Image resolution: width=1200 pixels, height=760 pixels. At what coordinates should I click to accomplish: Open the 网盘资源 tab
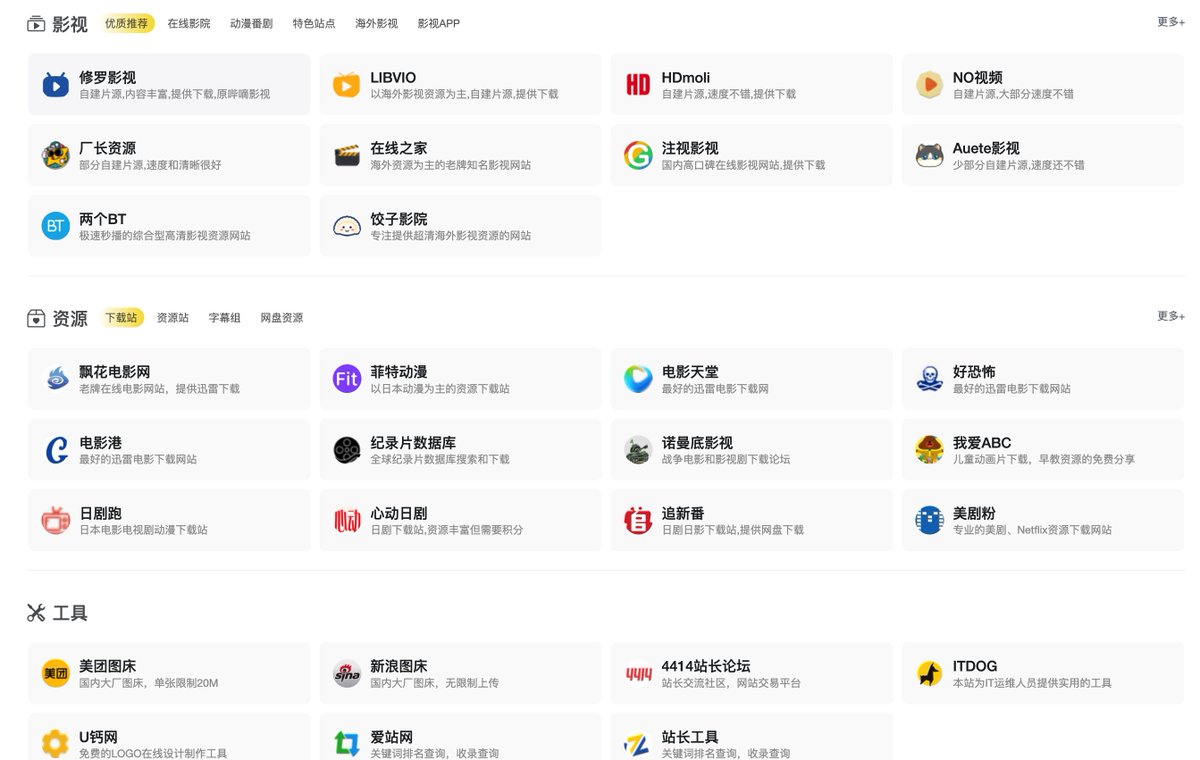[282, 317]
